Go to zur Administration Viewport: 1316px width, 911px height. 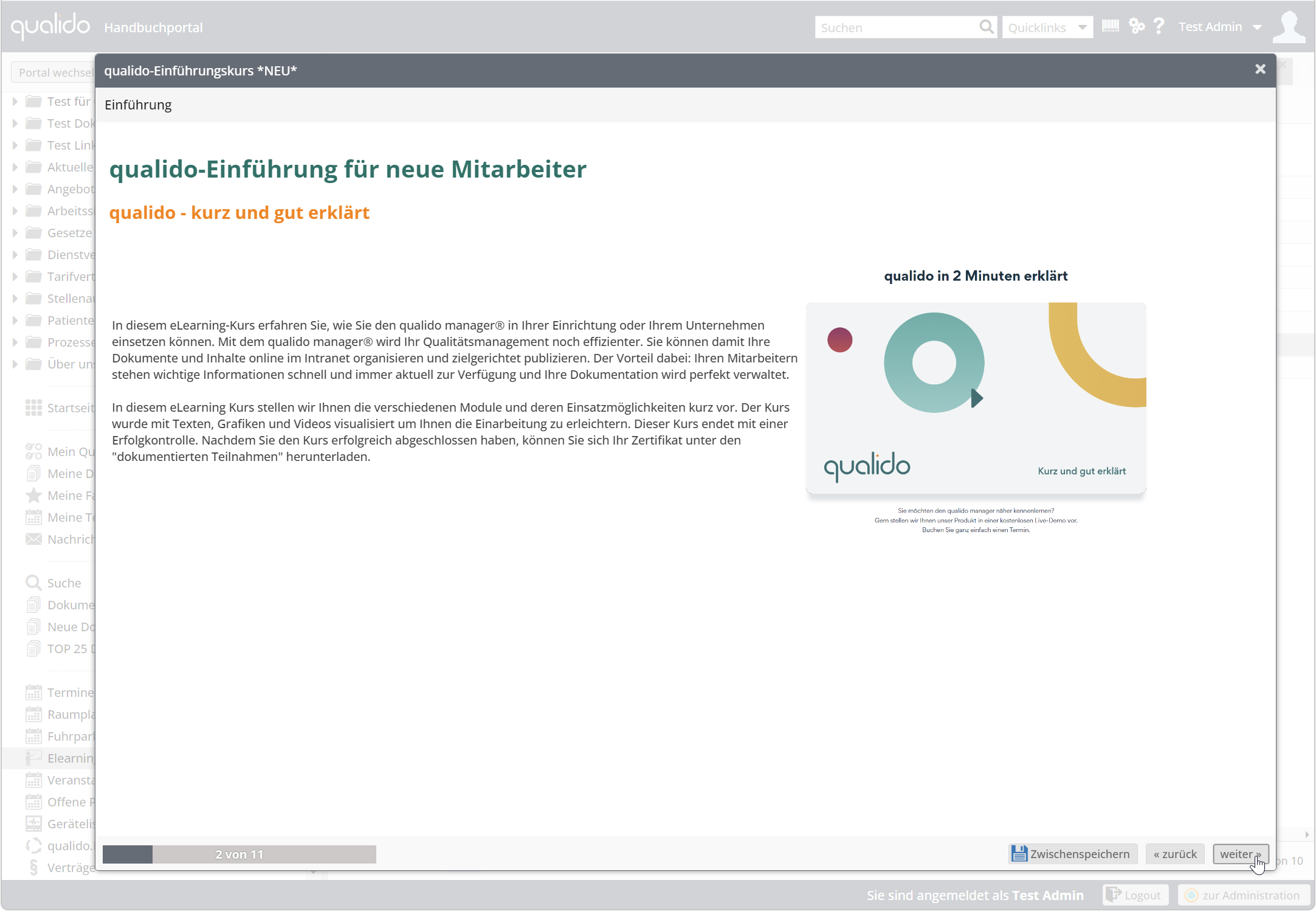pos(1243,895)
